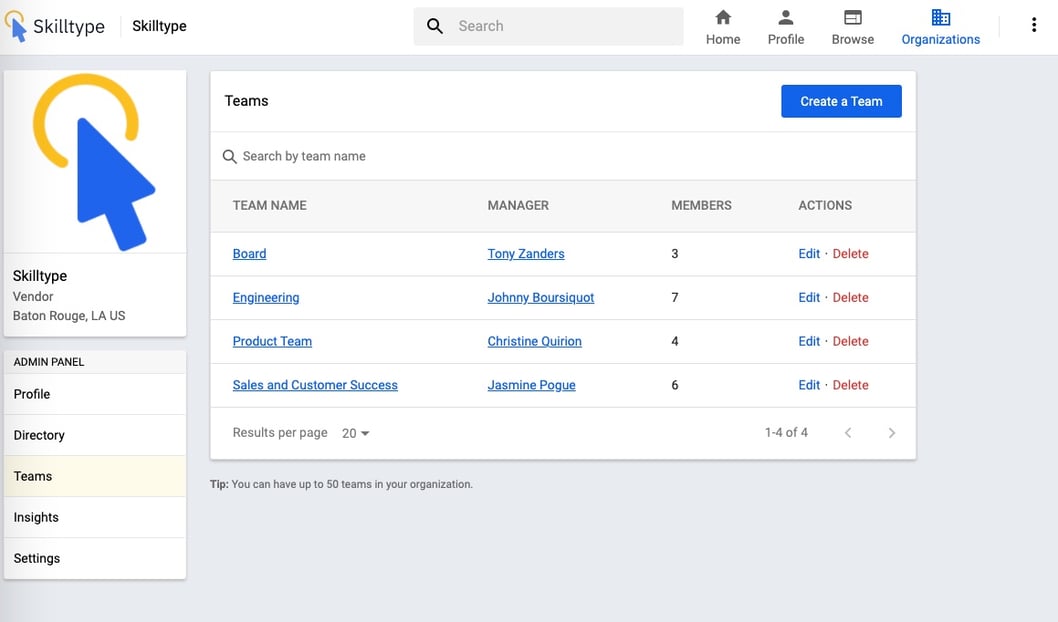1058x622 pixels.
Task: Open the three-dot more options menu
Action: 1034,26
